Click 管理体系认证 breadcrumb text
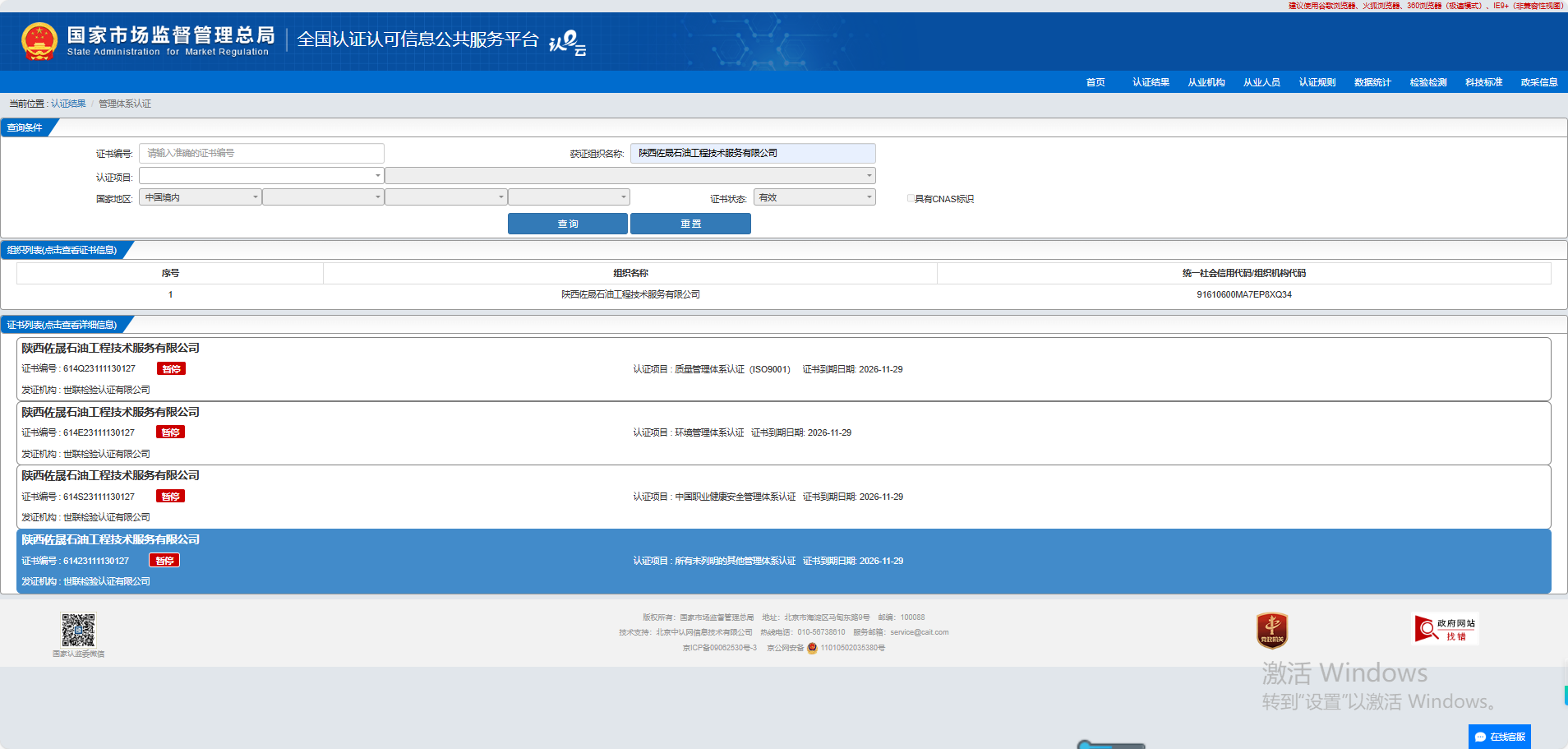 125,104
